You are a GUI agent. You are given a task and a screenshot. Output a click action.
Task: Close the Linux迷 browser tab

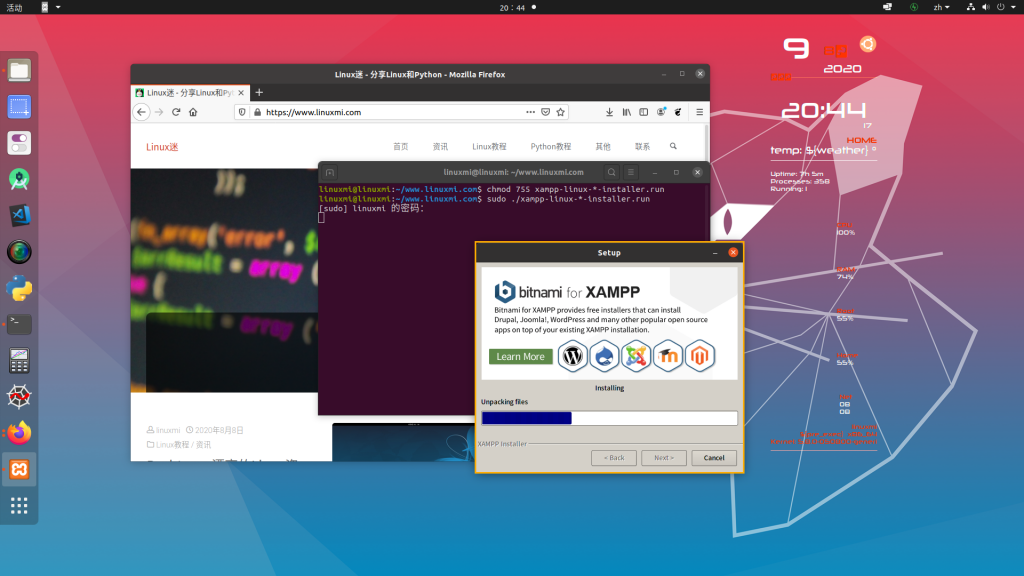coord(241,93)
